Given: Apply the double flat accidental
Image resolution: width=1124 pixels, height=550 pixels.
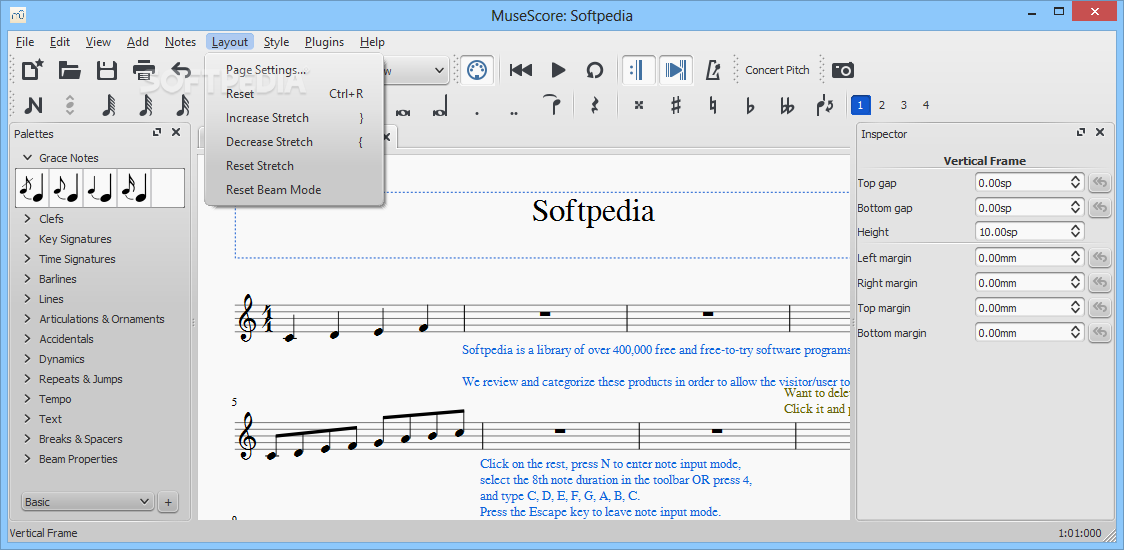Looking at the screenshot, I should click(787, 105).
